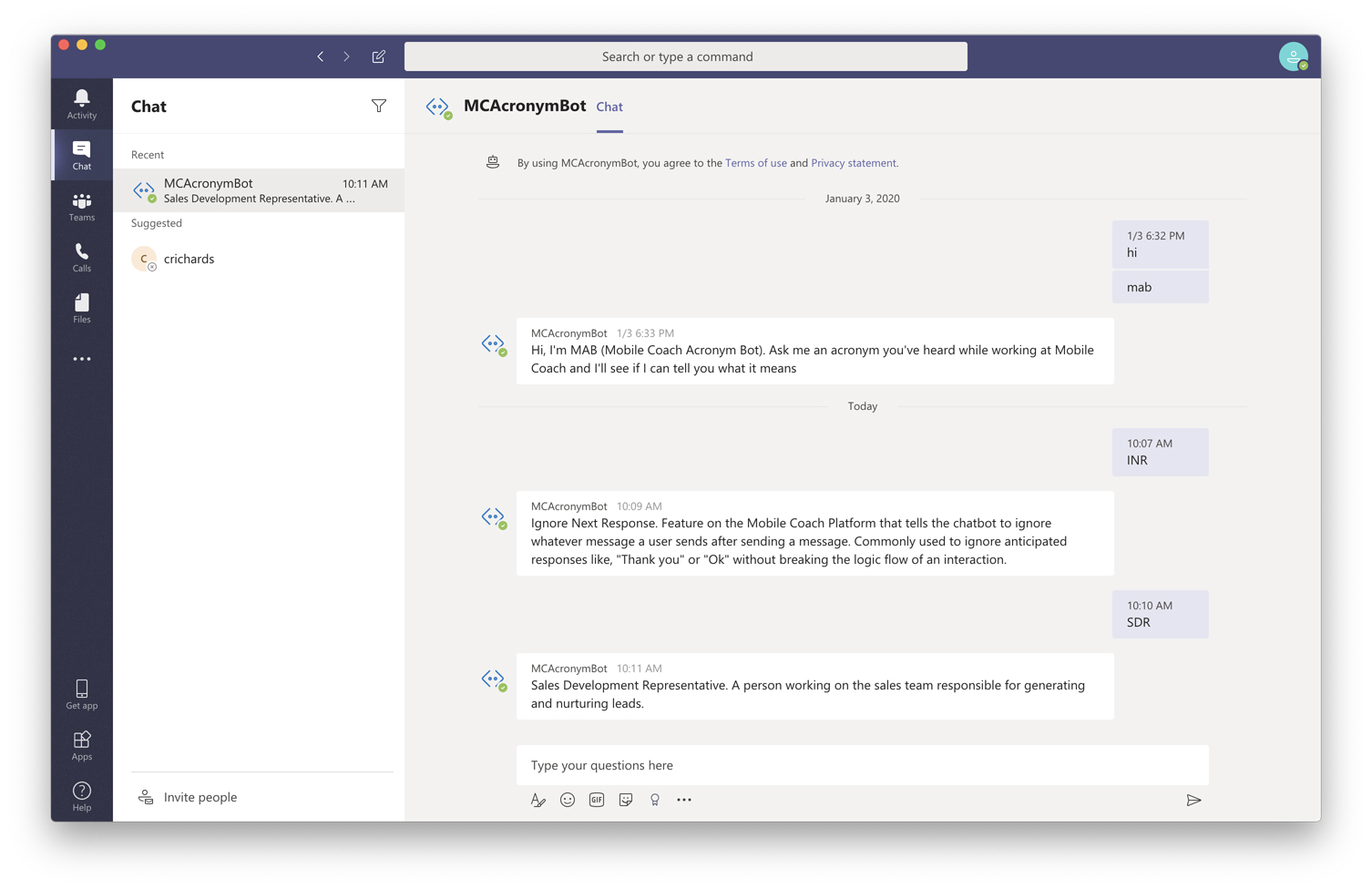Open the Terms of use link
Image resolution: width=1372 pixels, height=889 pixels.
pos(756,163)
